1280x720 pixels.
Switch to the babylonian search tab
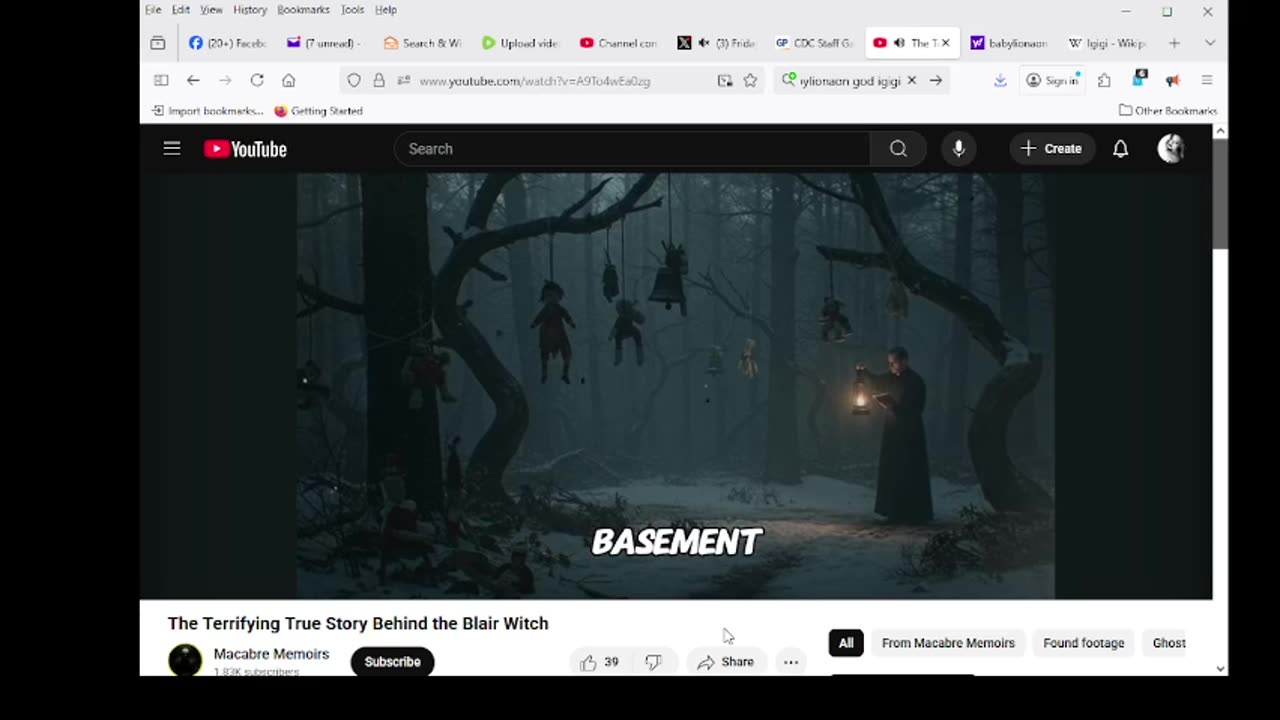[1009, 43]
